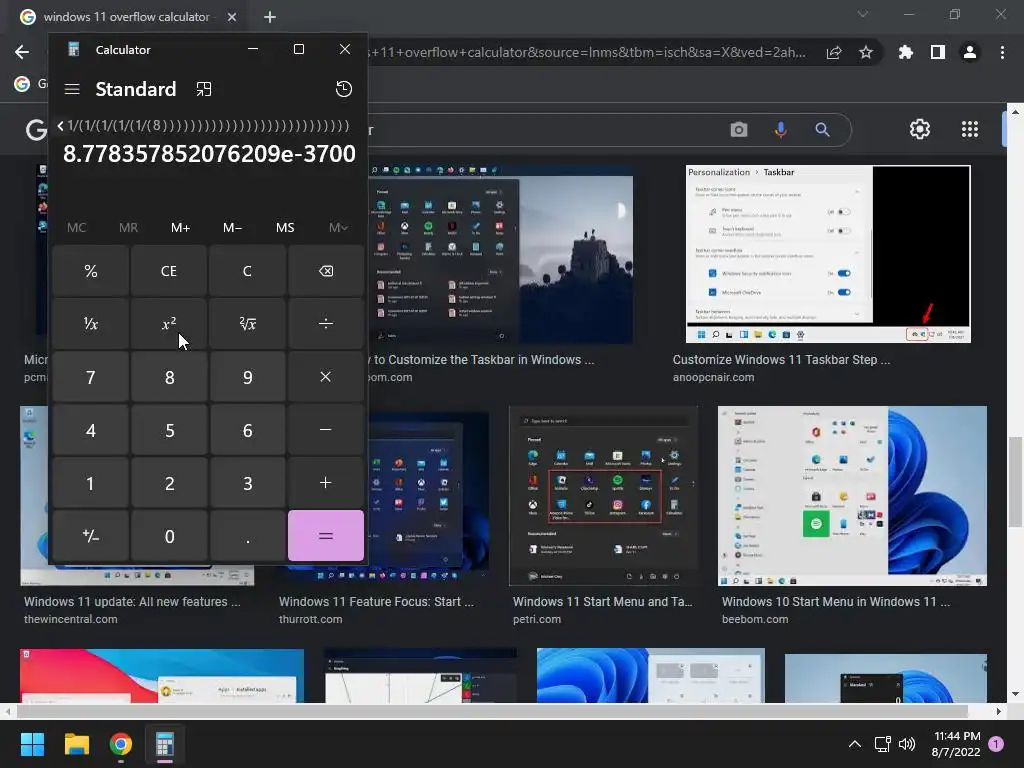Open the volume speaker tray icon

(x=907, y=744)
